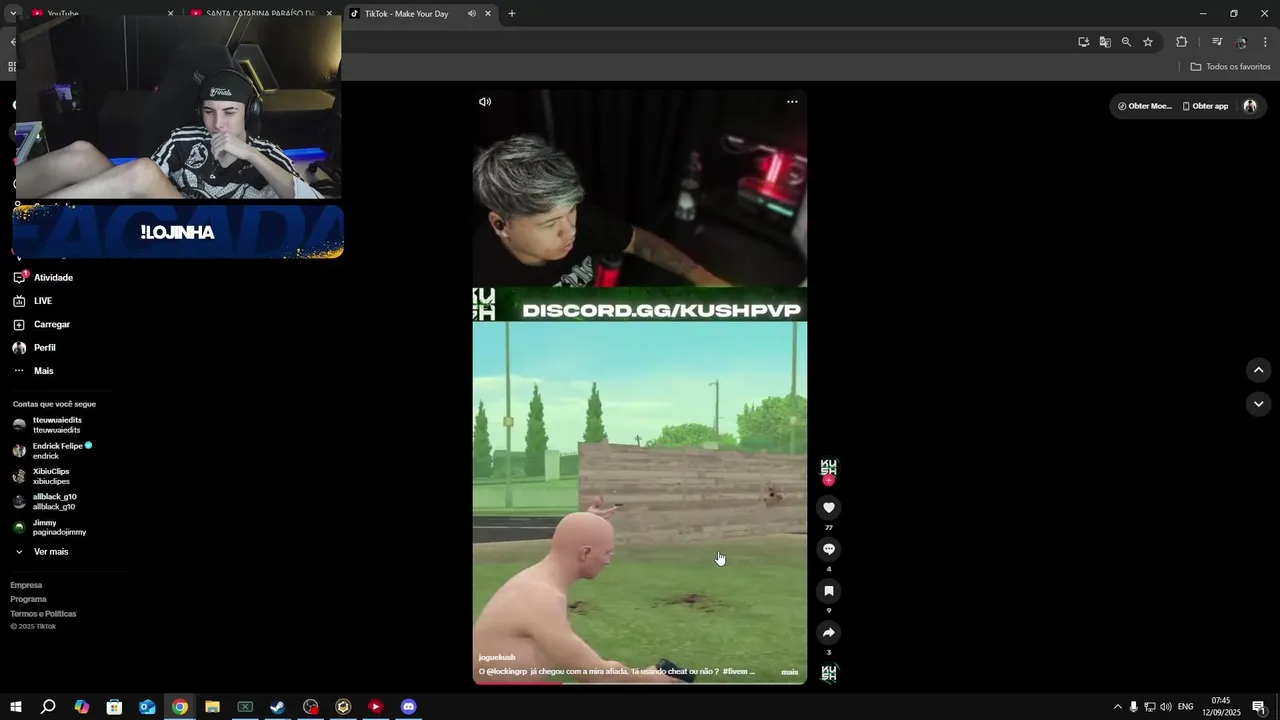Open volume control in system tray

(1166, 707)
